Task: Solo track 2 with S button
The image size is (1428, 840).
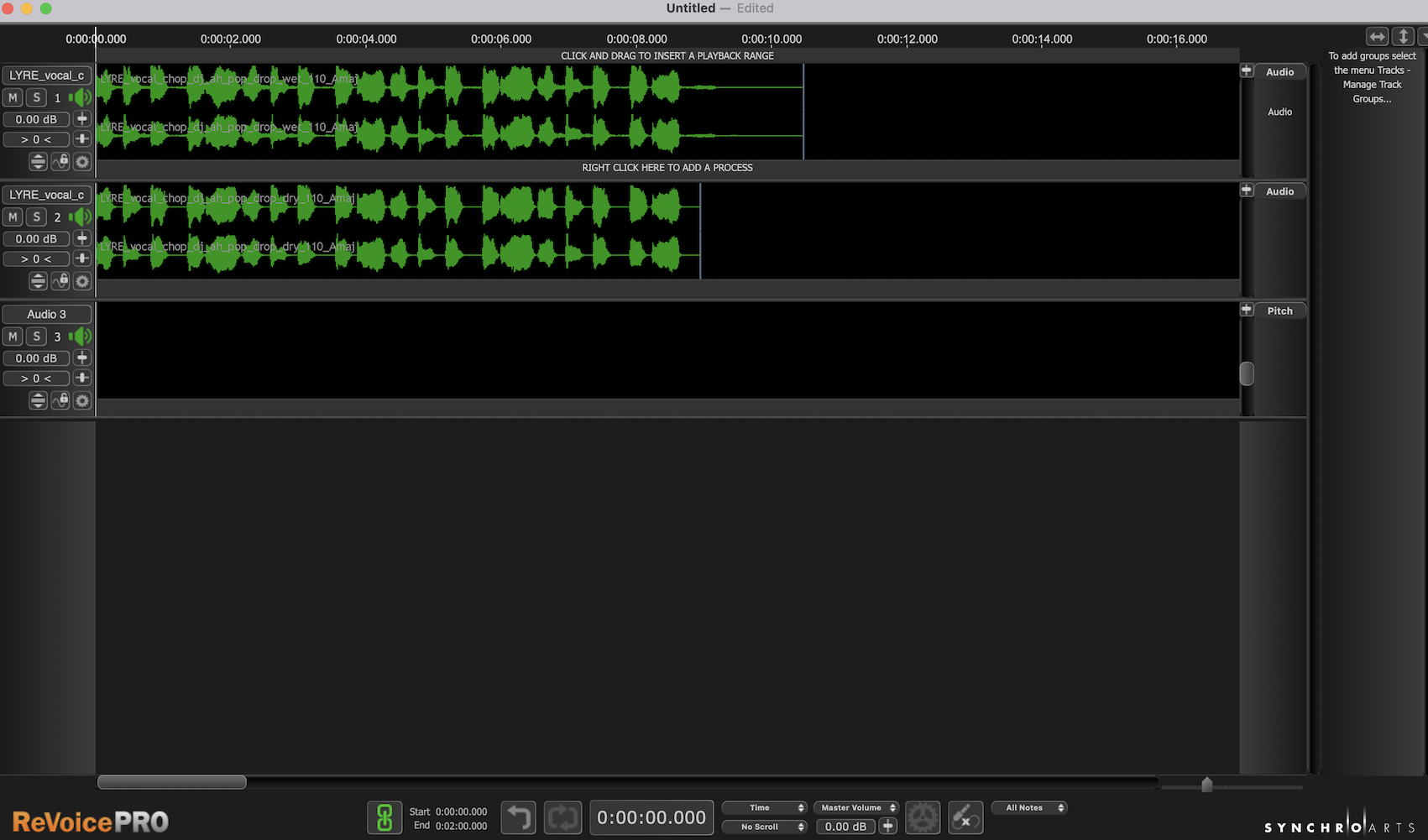Action: [x=36, y=217]
